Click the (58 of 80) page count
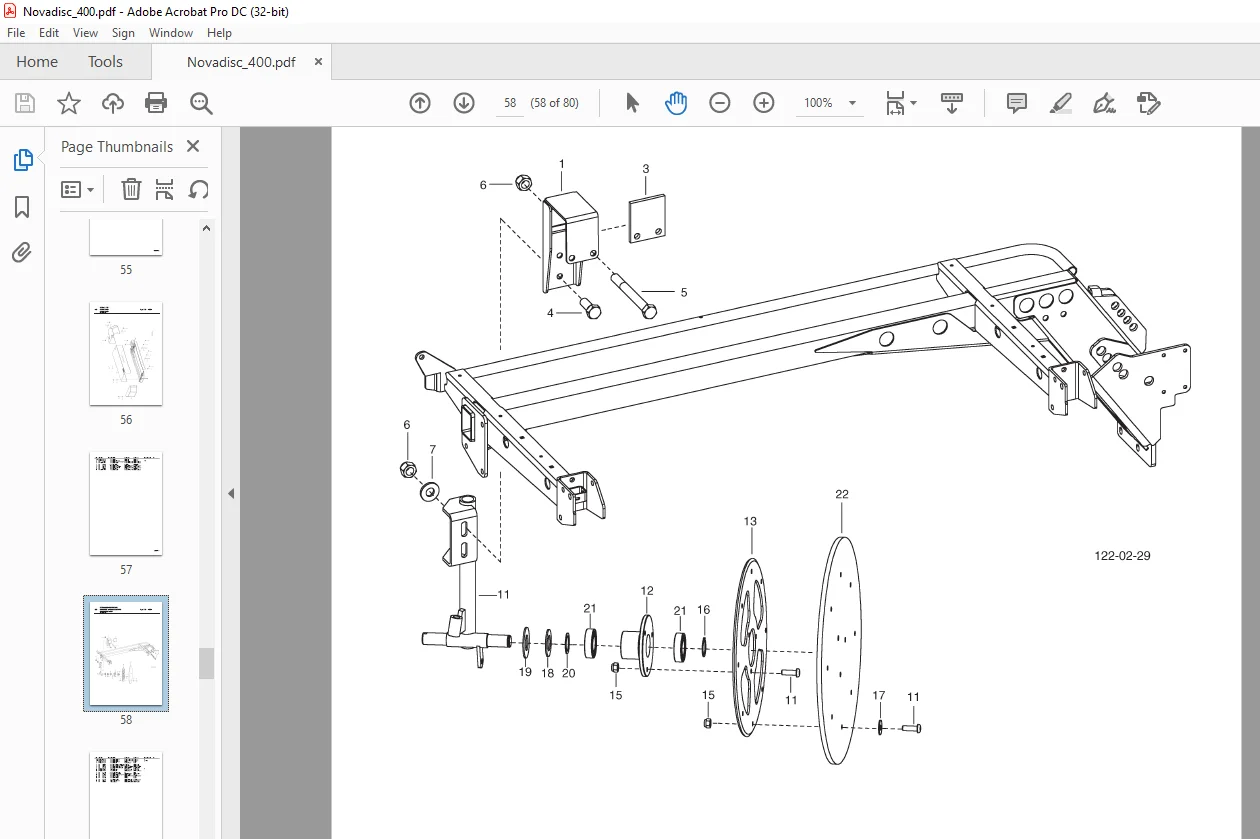Viewport: 1260px width, 839px height. point(555,103)
